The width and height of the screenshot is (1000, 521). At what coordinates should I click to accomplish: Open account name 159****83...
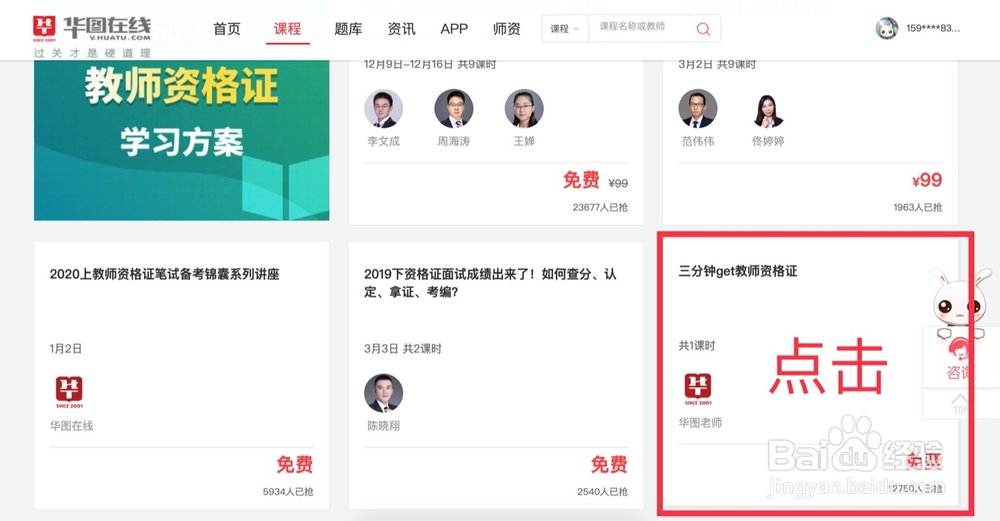pyautogui.click(x=932, y=28)
